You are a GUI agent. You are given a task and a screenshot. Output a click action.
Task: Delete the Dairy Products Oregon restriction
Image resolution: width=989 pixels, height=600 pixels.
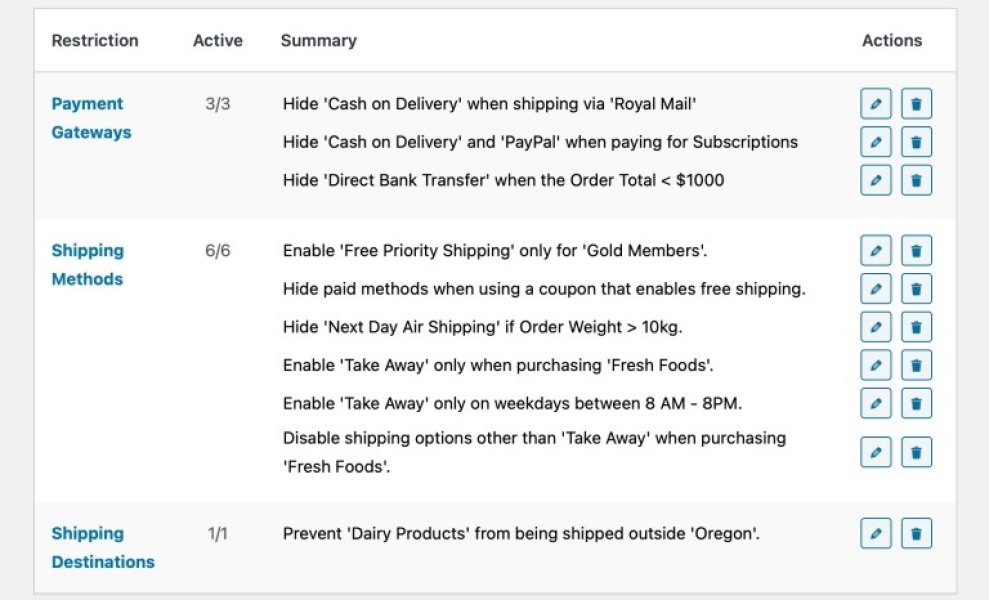(917, 533)
